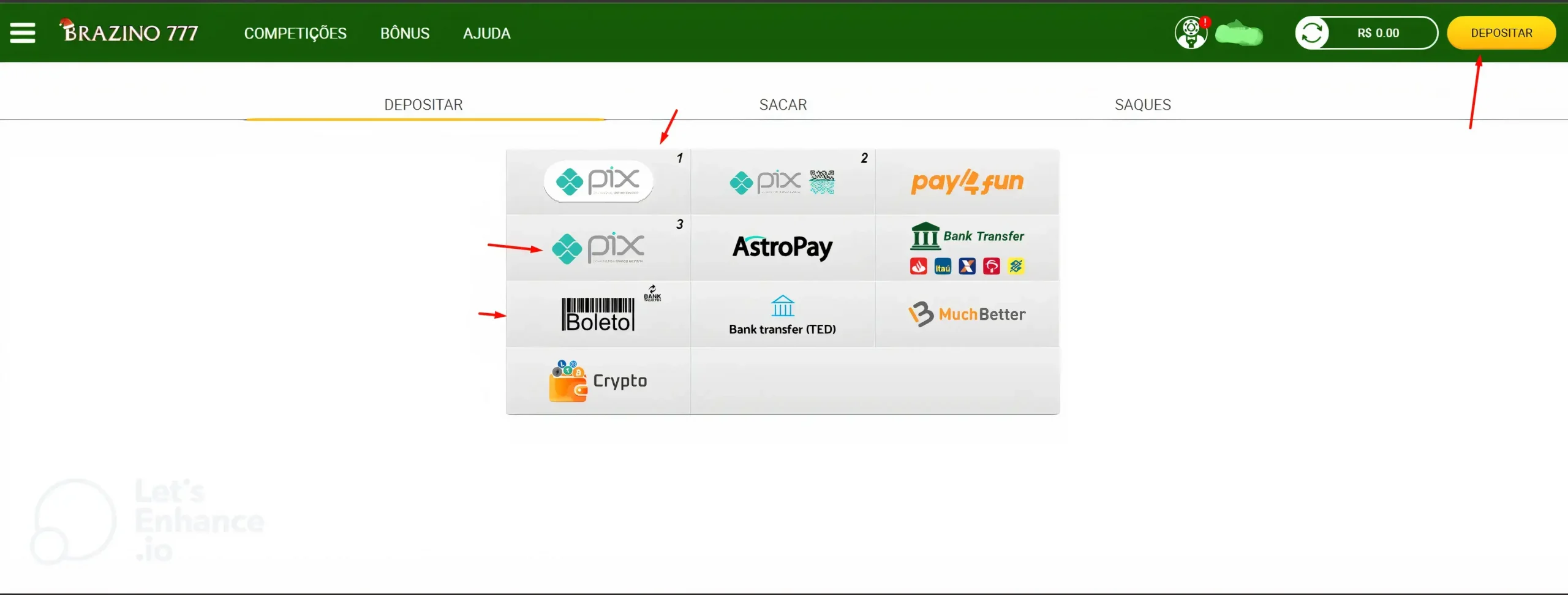Refresh balance using the circular arrows icon
Image resolution: width=1568 pixels, height=595 pixels.
[x=1312, y=33]
